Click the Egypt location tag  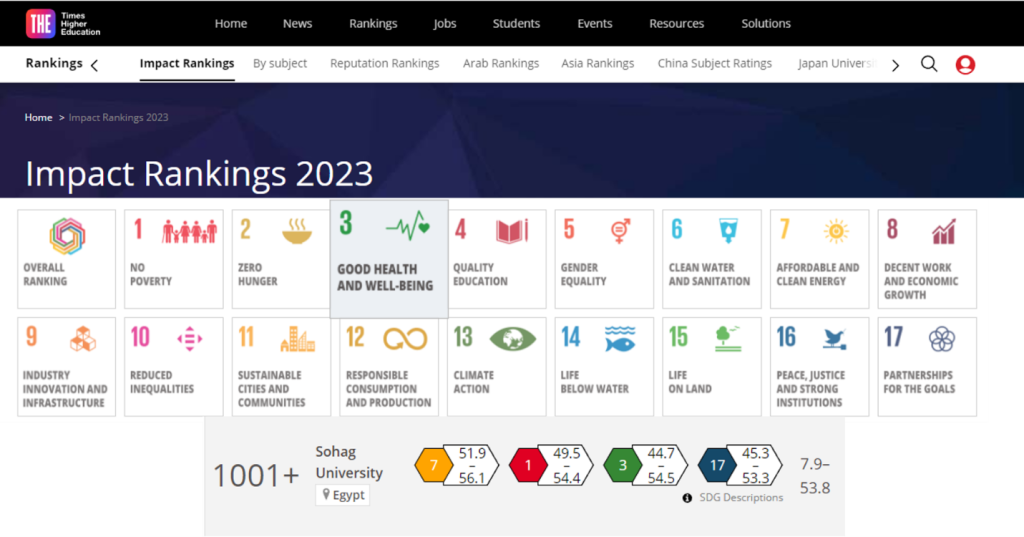(x=343, y=495)
